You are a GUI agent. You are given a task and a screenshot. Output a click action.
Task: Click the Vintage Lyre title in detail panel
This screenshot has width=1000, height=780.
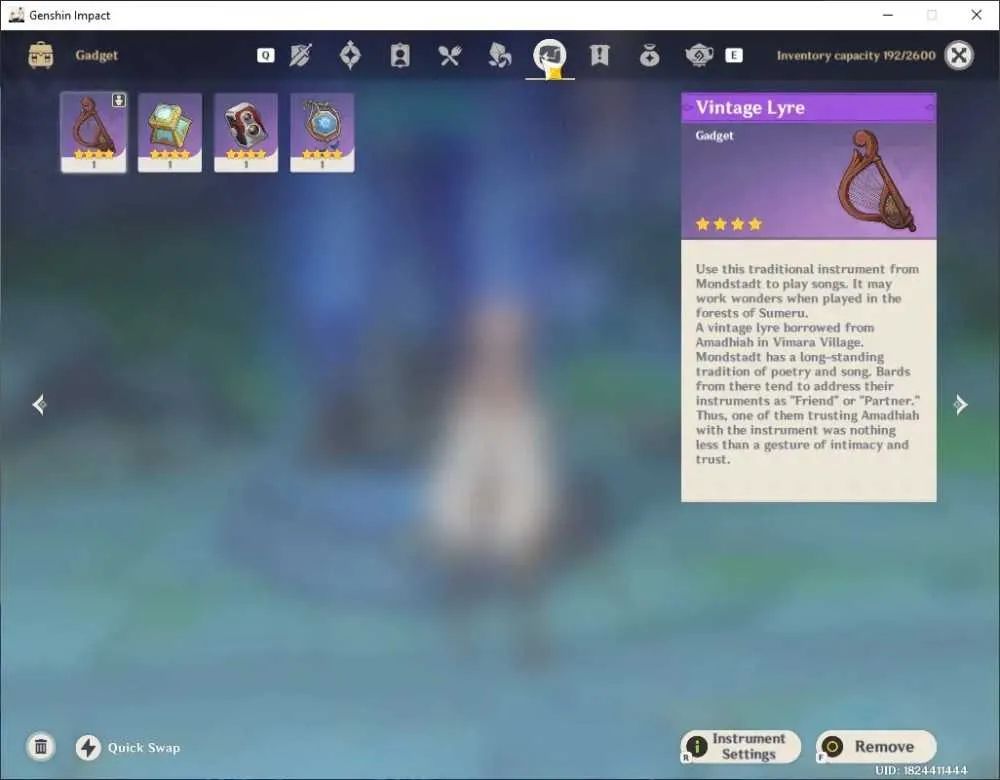[x=750, y=108]
